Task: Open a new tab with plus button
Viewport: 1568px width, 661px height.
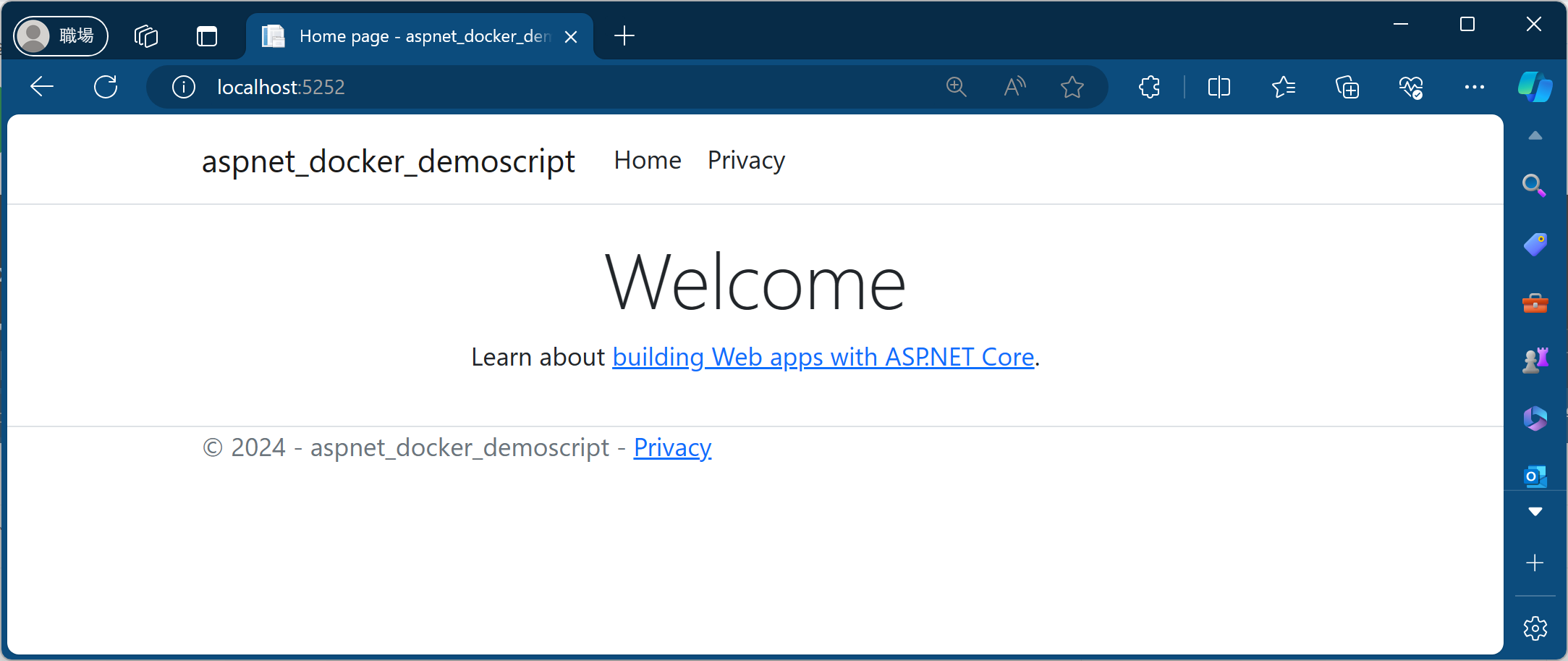Action: pyautogui.click(x=624, y=35)
